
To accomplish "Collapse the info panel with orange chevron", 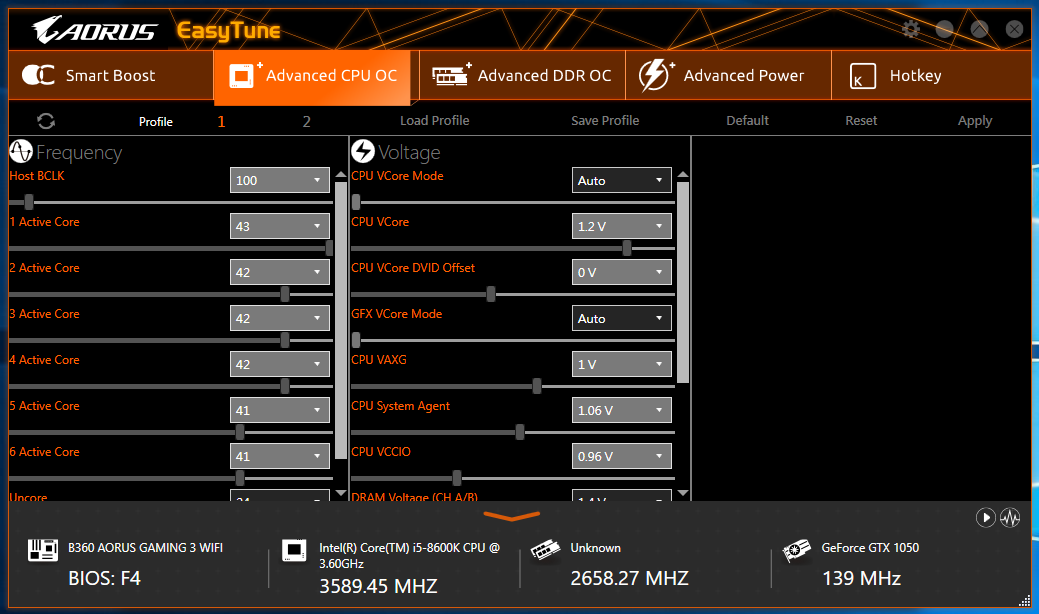I will click(x=512, y=516).
